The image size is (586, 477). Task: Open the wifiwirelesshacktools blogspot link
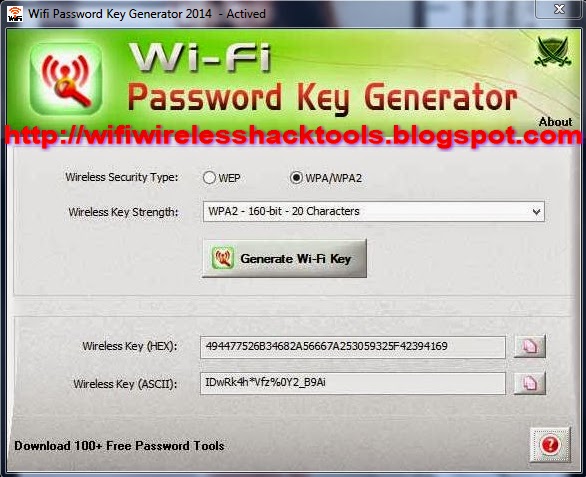293,135
